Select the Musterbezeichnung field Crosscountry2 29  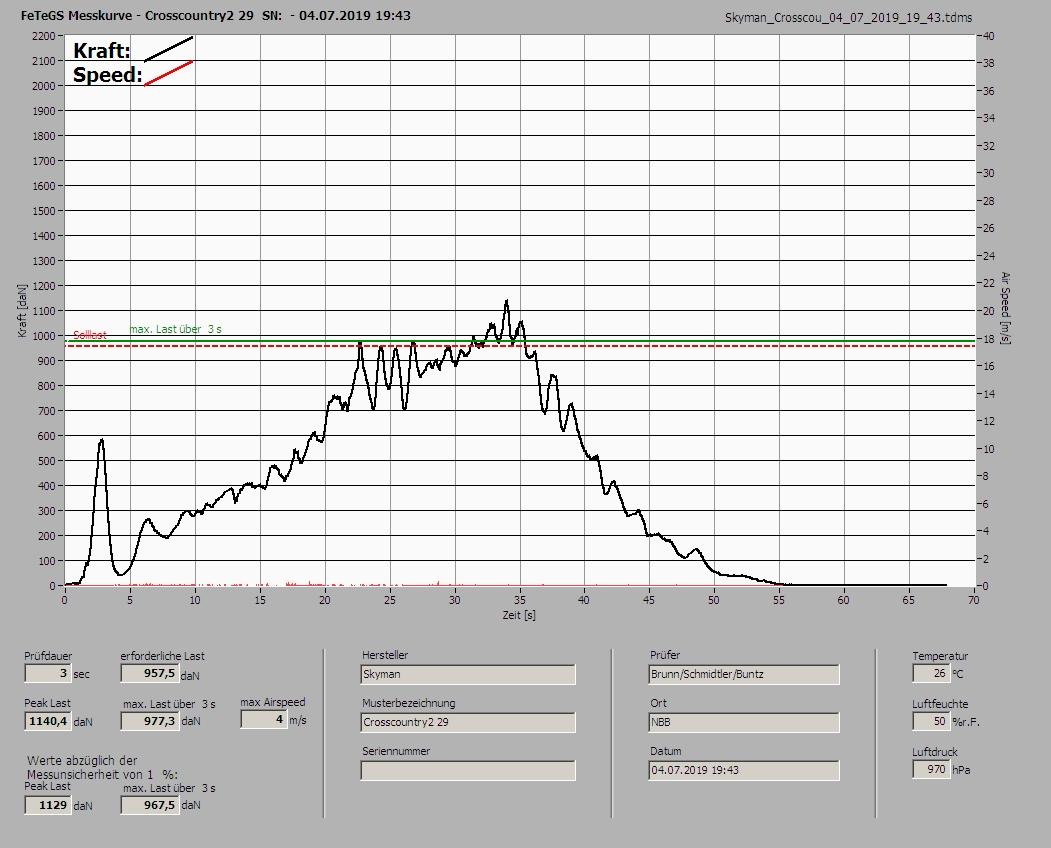point(468,723)
